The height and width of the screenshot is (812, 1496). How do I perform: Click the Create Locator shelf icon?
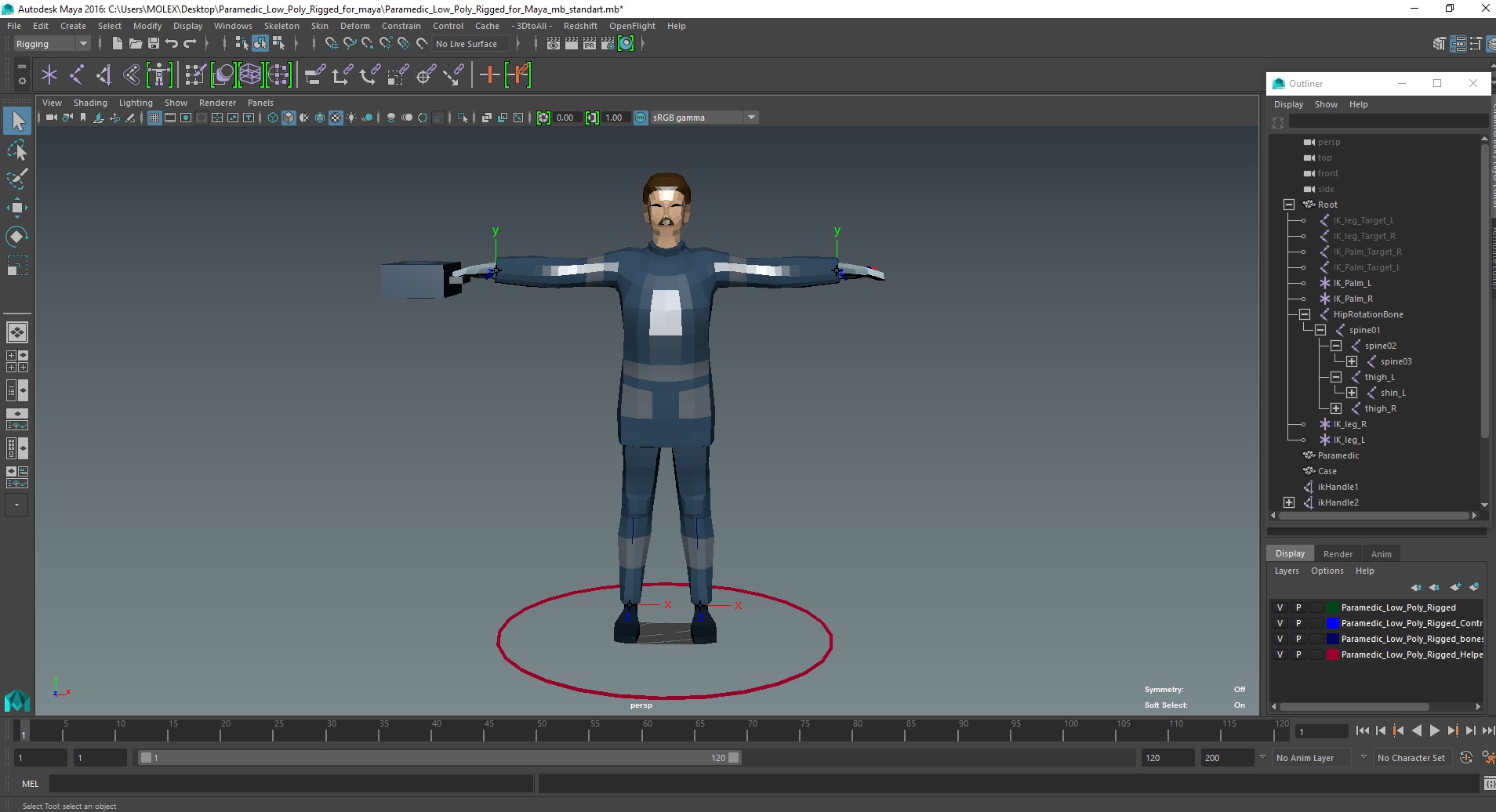(x=49, y=75)
